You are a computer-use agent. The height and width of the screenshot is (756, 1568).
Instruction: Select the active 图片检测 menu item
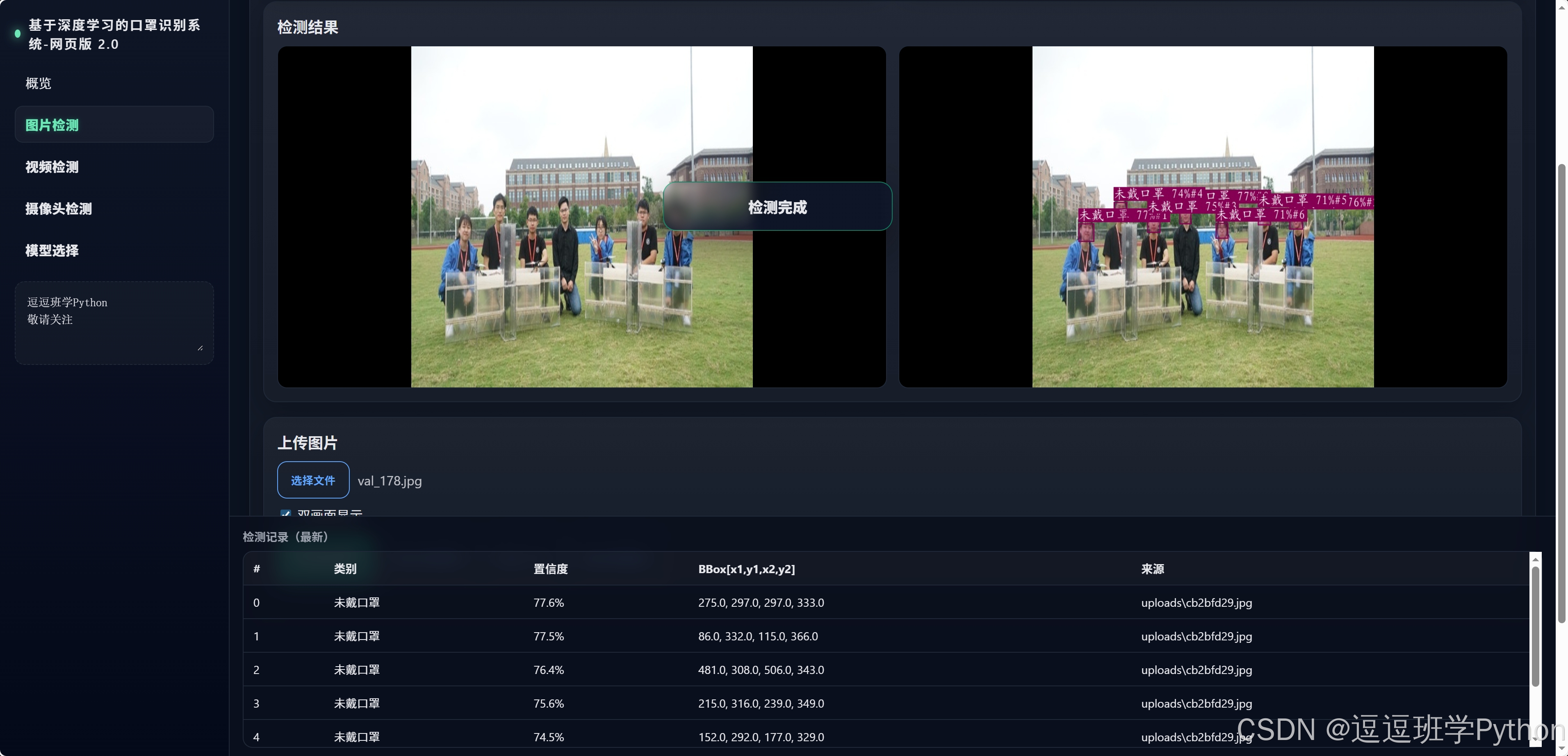(114, 125)
